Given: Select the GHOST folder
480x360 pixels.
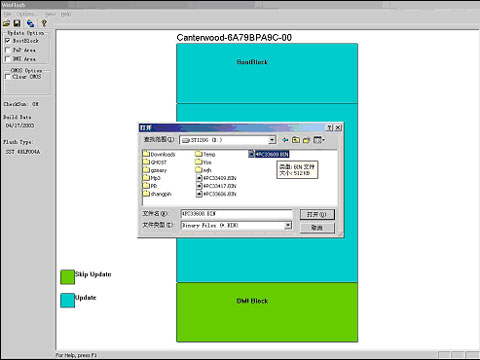Looking at the screenshot, I should point(155,162).
